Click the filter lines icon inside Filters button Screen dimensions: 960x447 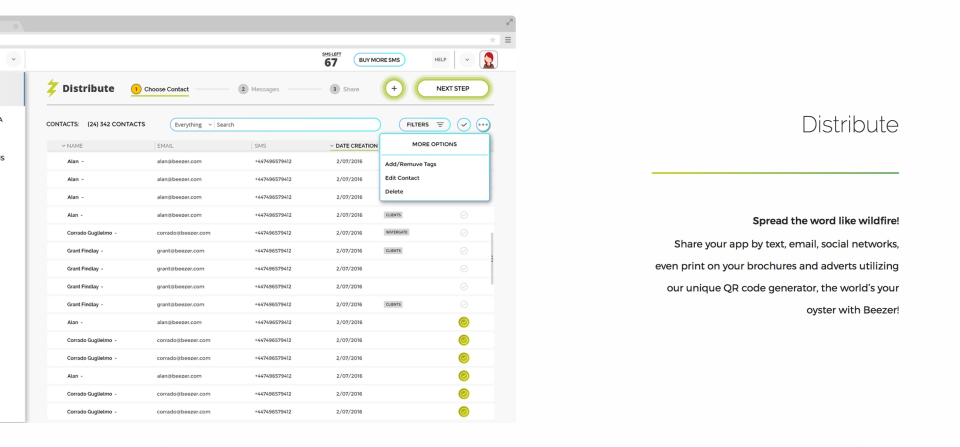tap(440, 124)
